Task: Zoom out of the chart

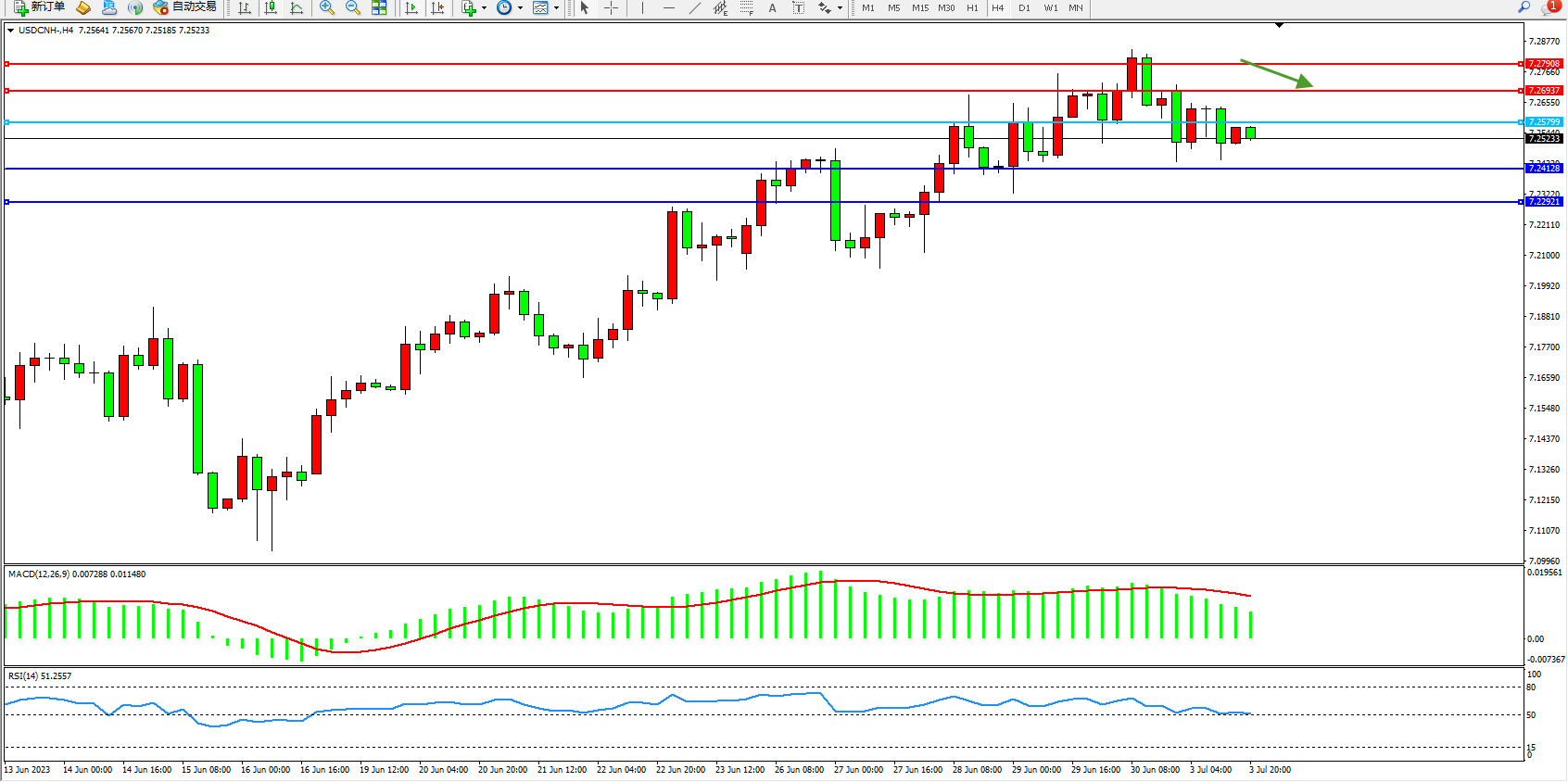Action: 353,7
